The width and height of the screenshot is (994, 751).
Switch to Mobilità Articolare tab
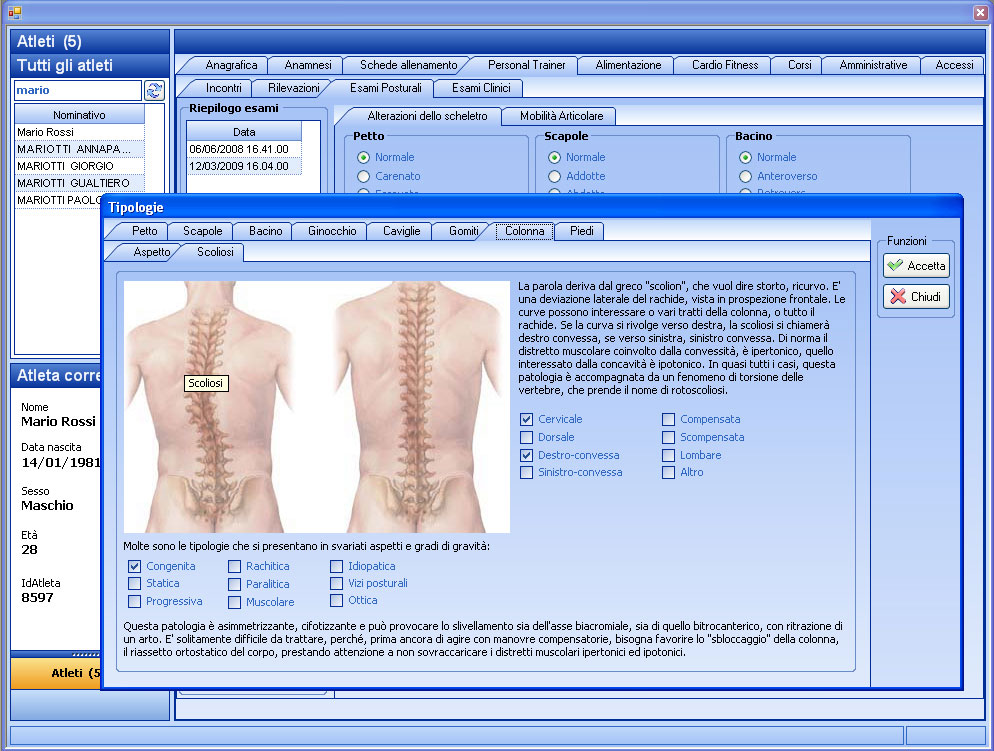tap(559, 116)
